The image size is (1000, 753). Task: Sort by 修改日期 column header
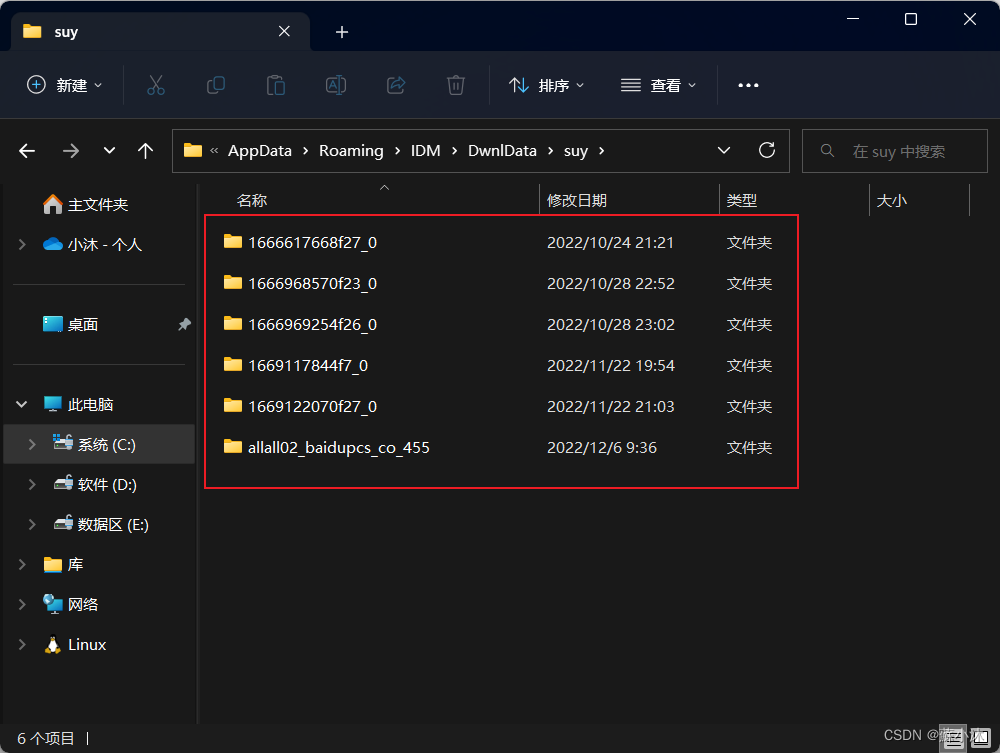629,200
